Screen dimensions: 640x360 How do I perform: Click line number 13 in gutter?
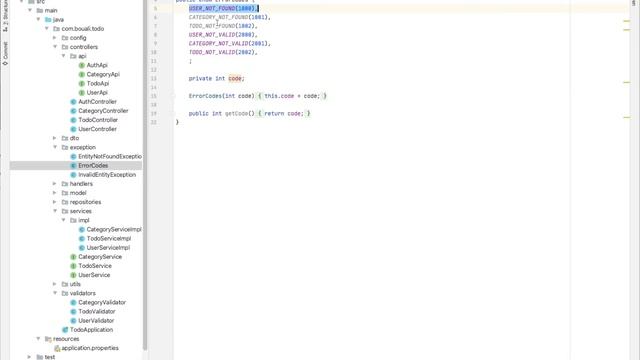coord(153,78)
